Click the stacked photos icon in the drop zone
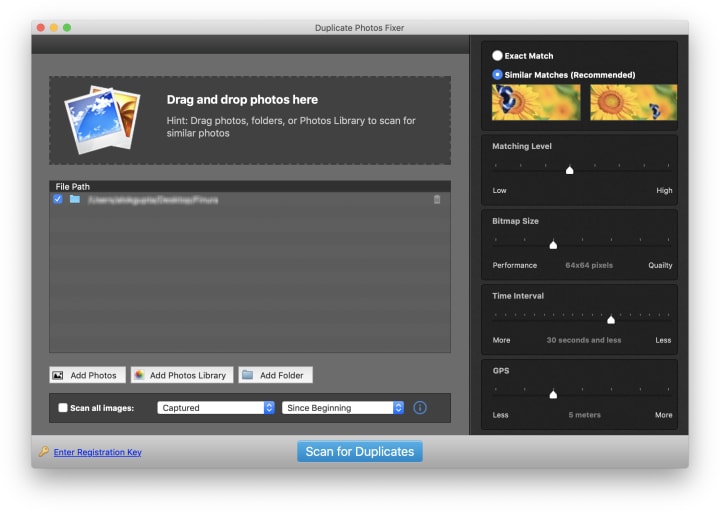Viewport: 720px width, 512px height. click(102, 119)
